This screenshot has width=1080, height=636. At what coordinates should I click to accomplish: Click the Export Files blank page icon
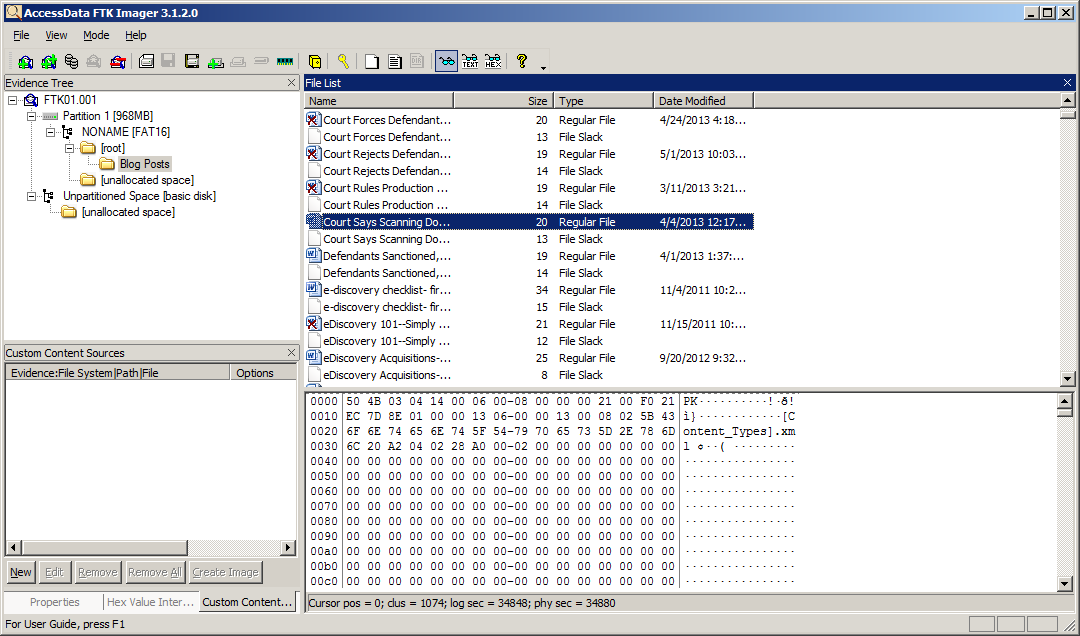(x=372, y=61)
